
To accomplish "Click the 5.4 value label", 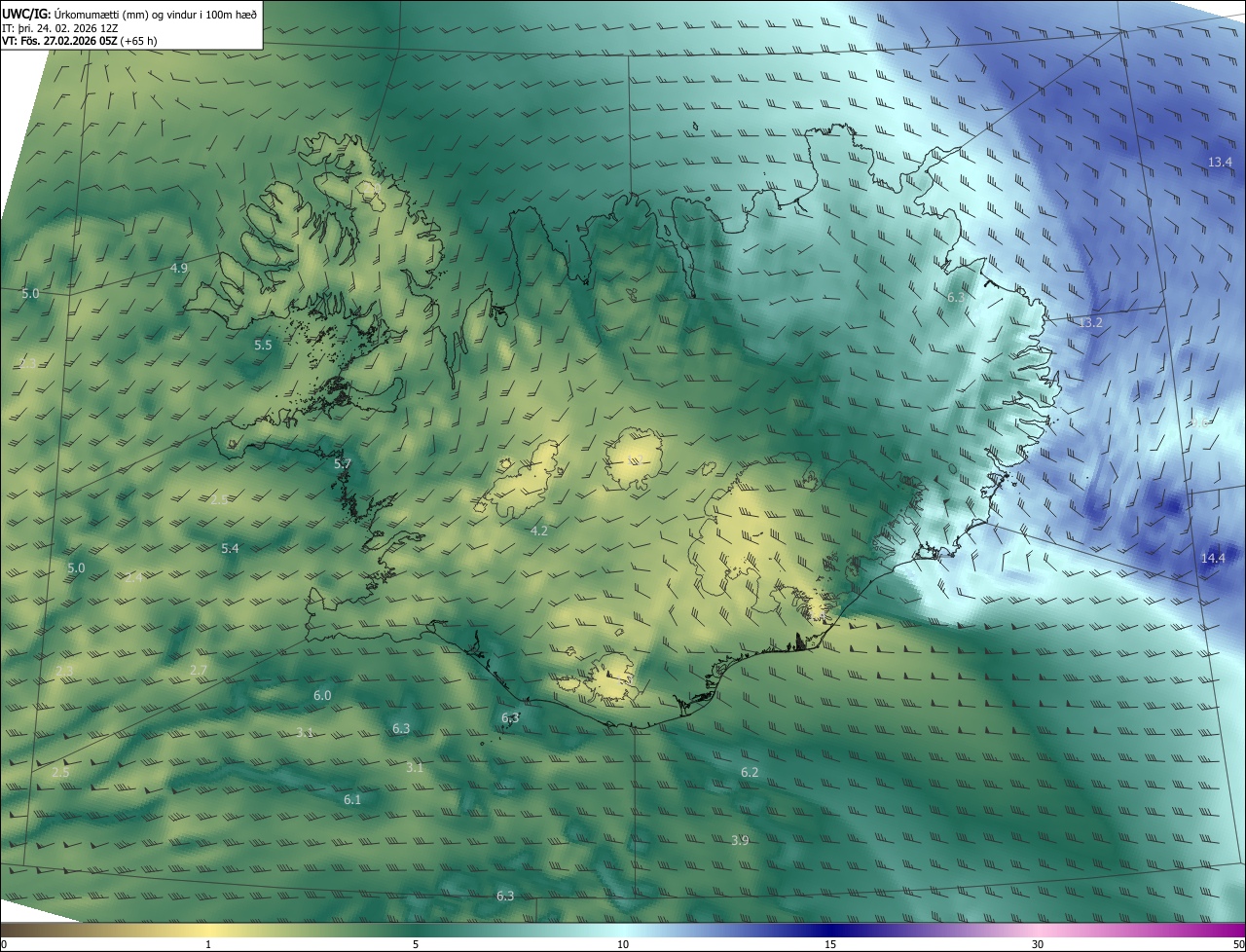I will coord(230,549).
